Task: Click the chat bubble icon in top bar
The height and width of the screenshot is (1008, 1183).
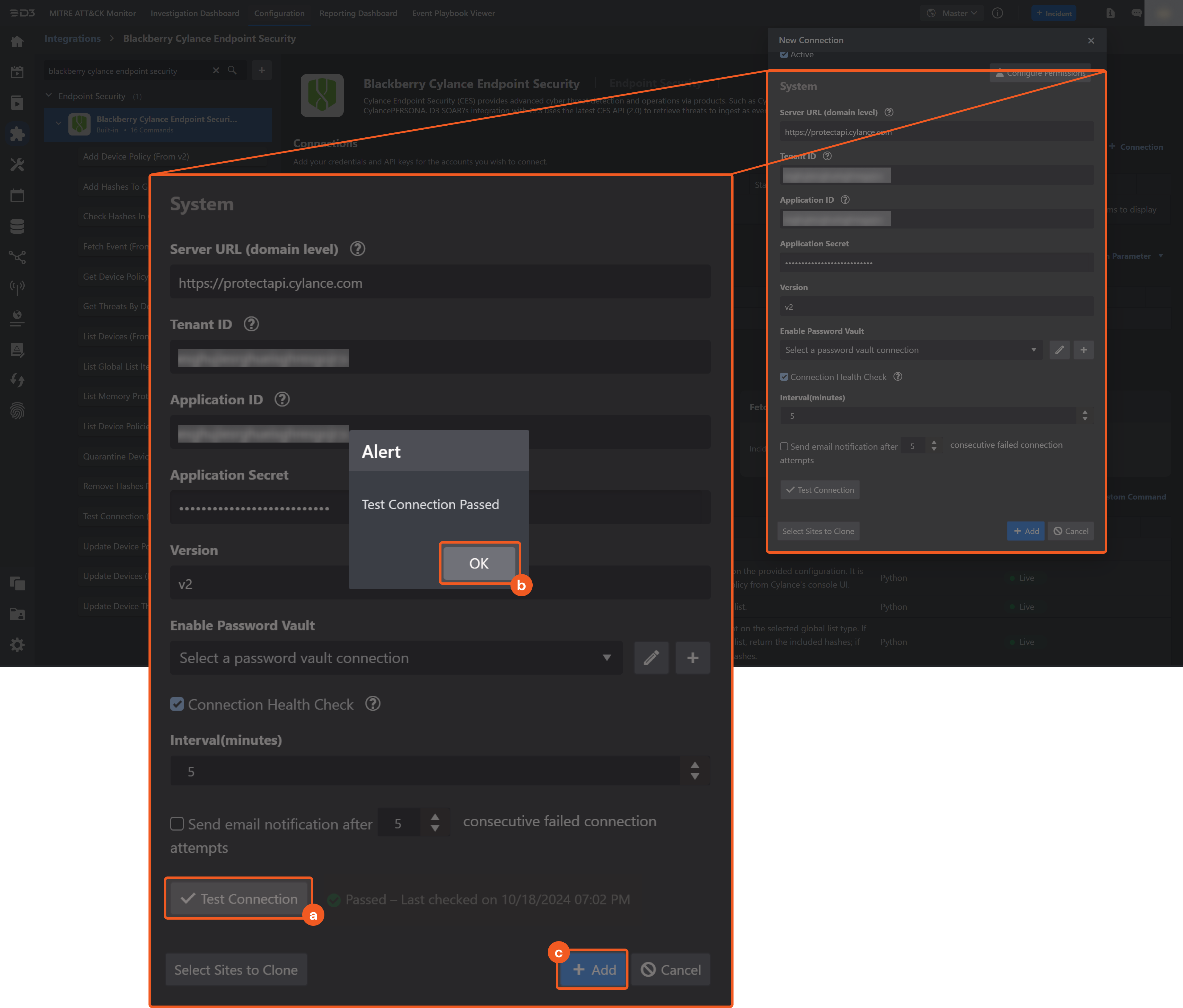Action: (1137, 13)
